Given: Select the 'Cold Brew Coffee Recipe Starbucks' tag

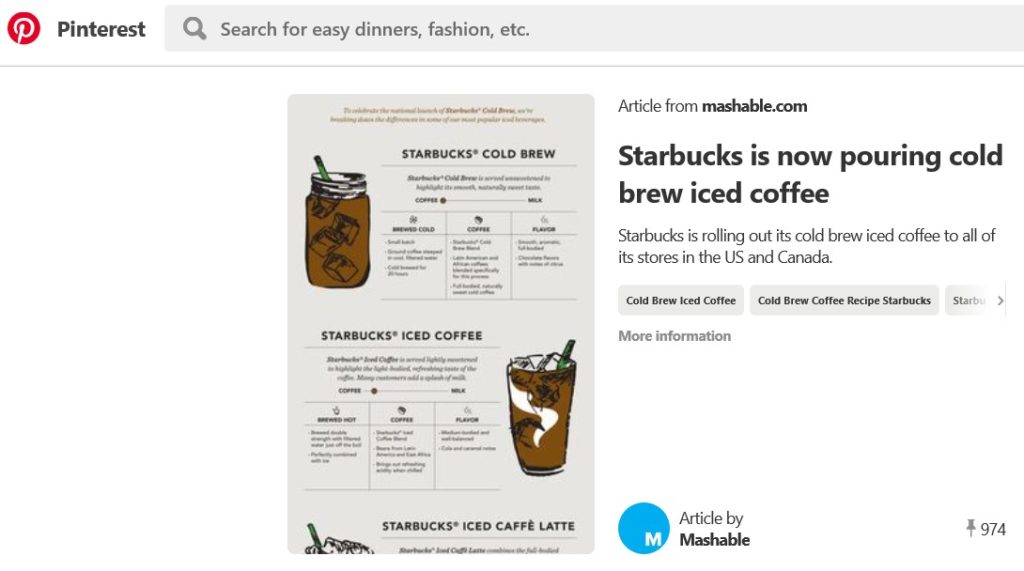Looking at the screenshot, I should pos(844,301).
